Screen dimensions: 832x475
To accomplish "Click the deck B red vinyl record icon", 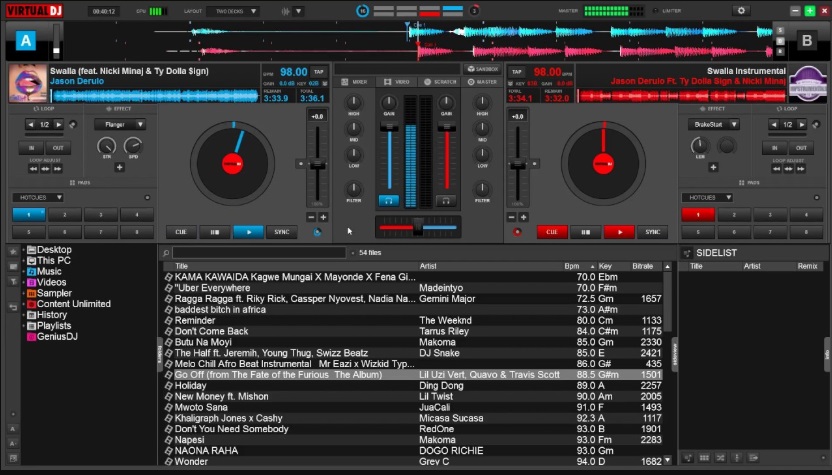I will click(517, 232).
